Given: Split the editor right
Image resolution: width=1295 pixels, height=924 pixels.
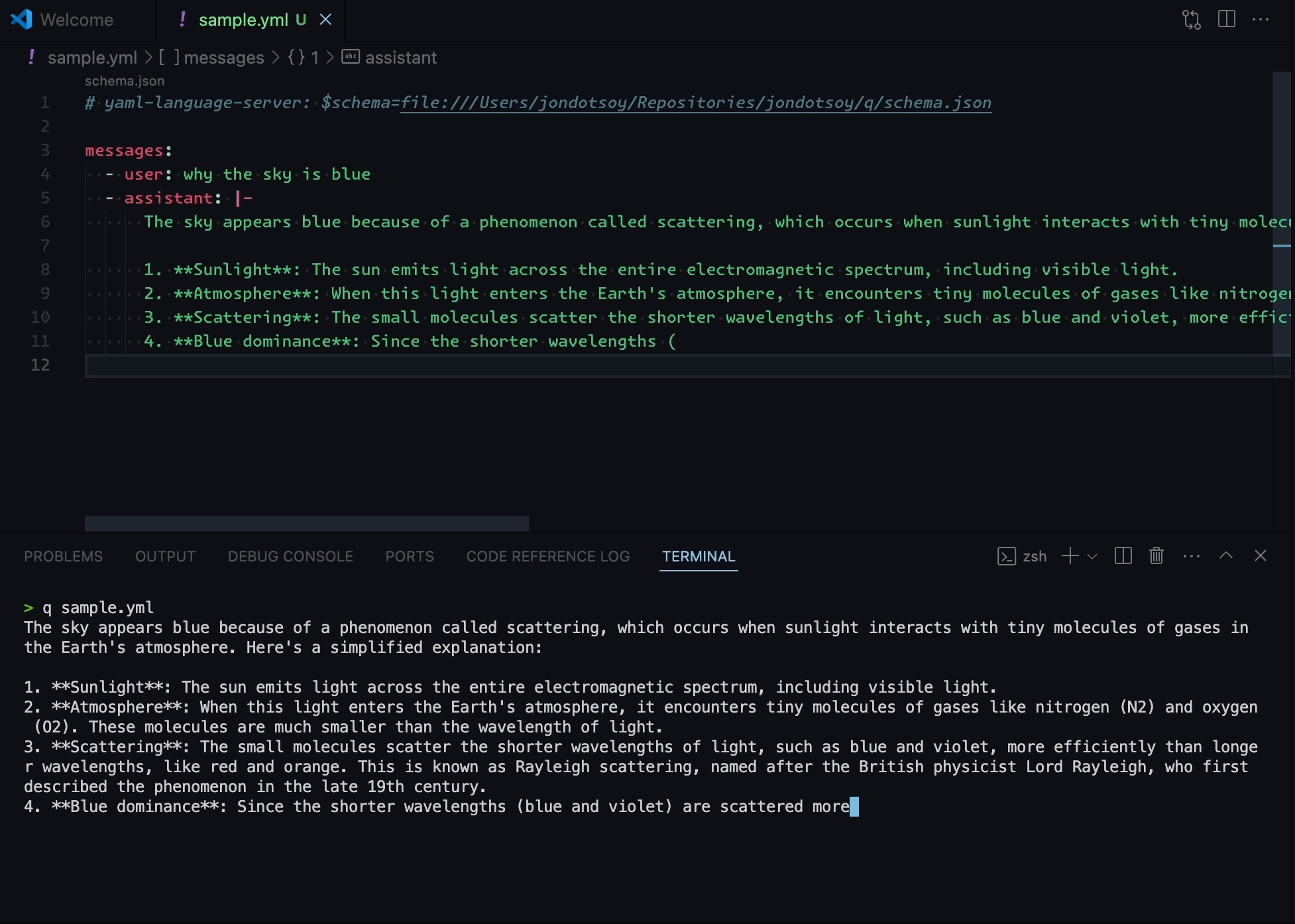Looking at the screenshot, I should point(1226,19).
